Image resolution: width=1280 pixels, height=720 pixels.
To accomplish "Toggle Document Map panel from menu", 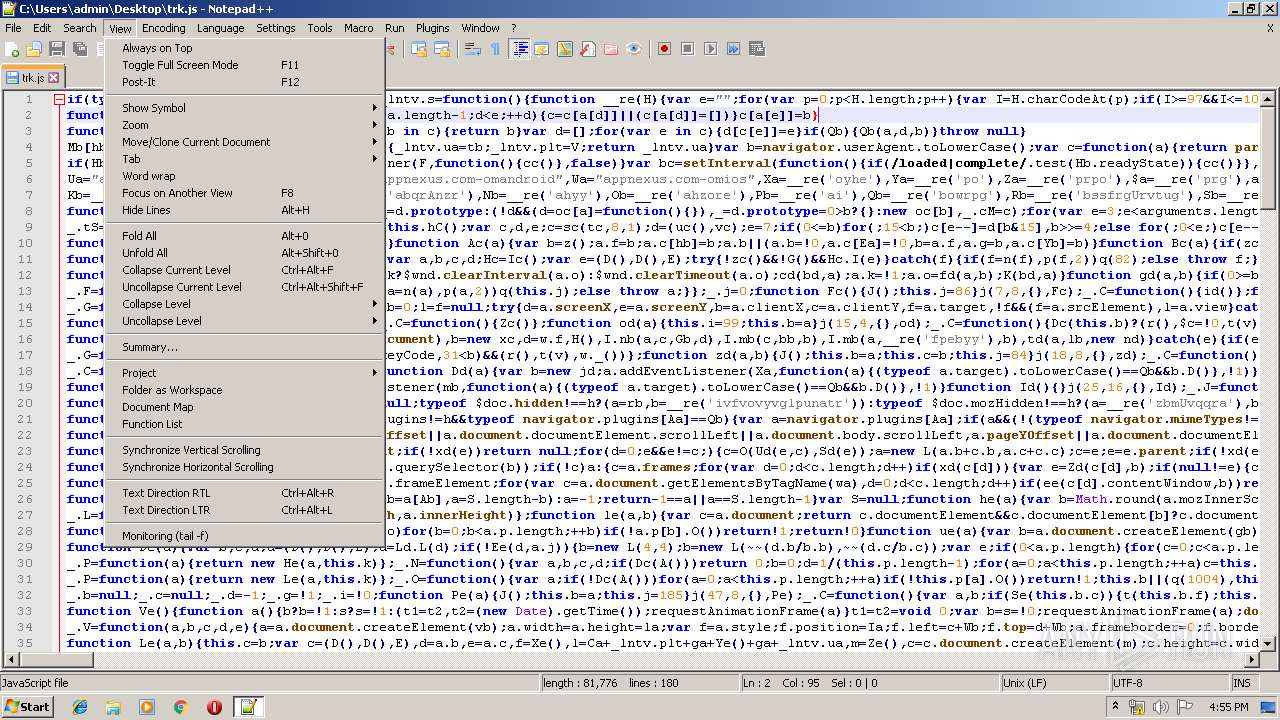I will pos(245,407).
